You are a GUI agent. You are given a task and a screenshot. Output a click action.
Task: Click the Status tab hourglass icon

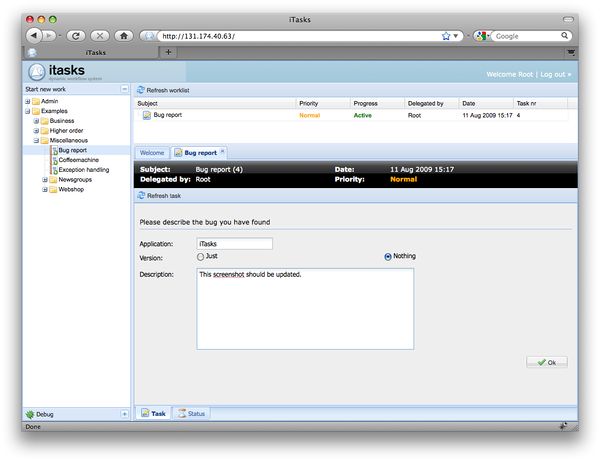(182, 414)
